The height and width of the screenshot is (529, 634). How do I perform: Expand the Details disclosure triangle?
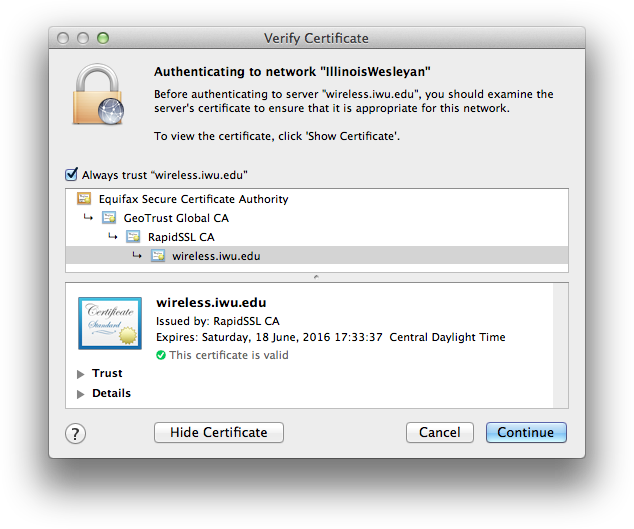(x=80, y=394)
